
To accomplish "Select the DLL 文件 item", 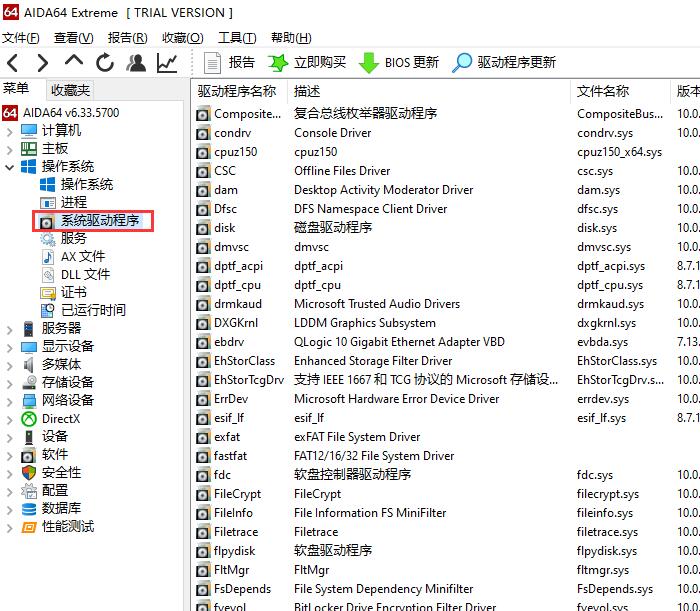I will point(85,274).
